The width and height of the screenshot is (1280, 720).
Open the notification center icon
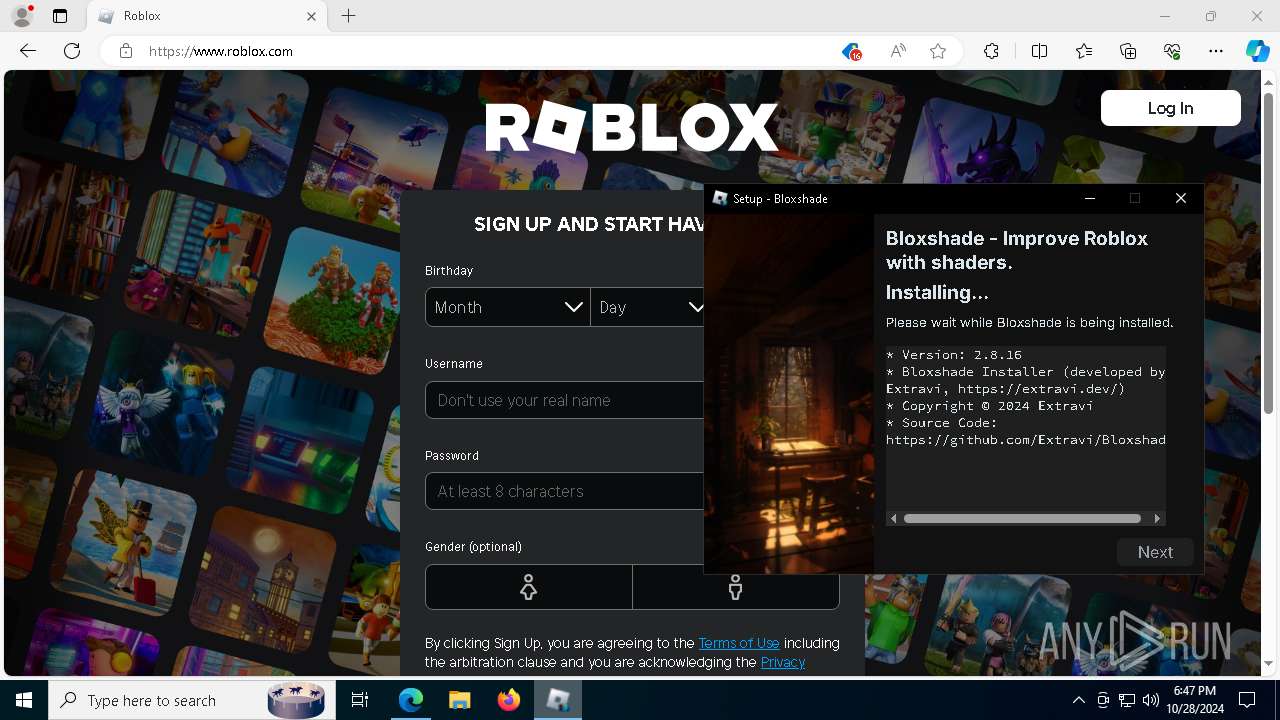pyautogui.click(x=1247, y=700)
